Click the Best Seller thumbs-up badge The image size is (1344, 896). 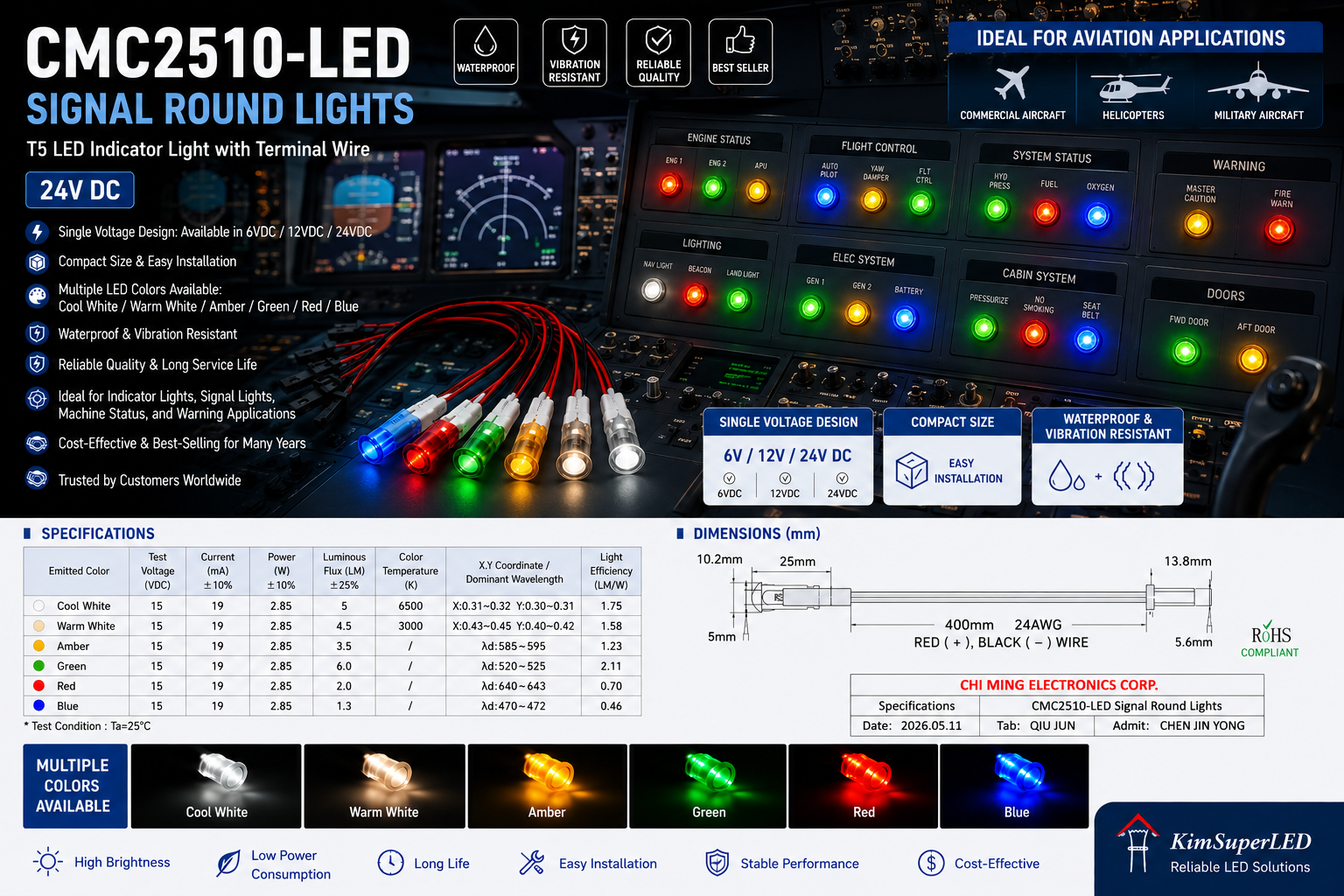coord(740,52)
